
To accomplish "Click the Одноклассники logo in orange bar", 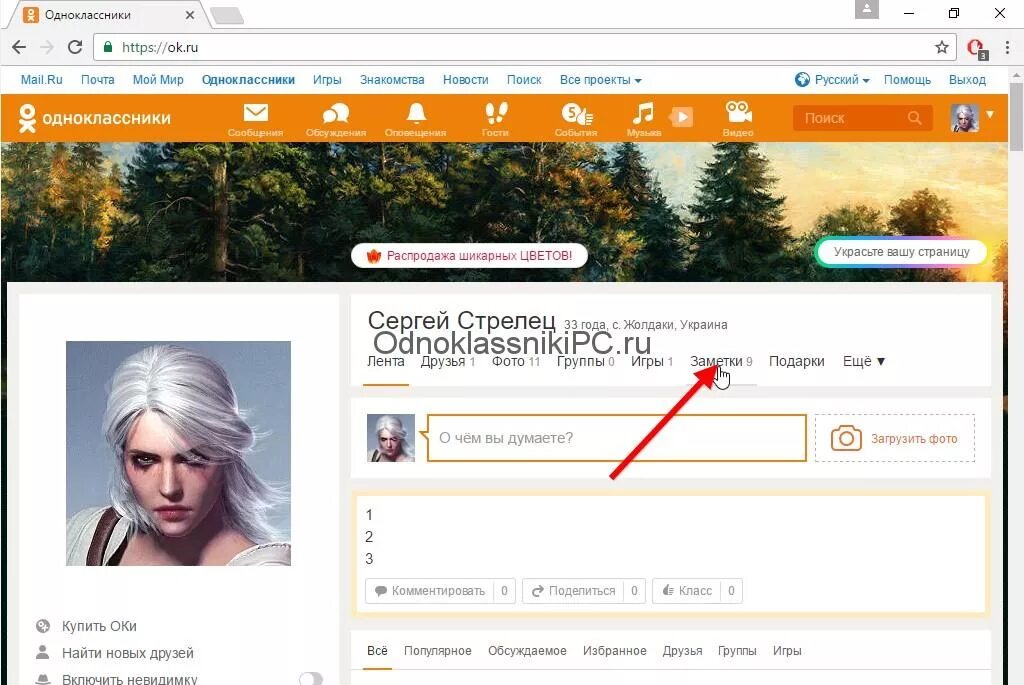I will coord(95,118).
